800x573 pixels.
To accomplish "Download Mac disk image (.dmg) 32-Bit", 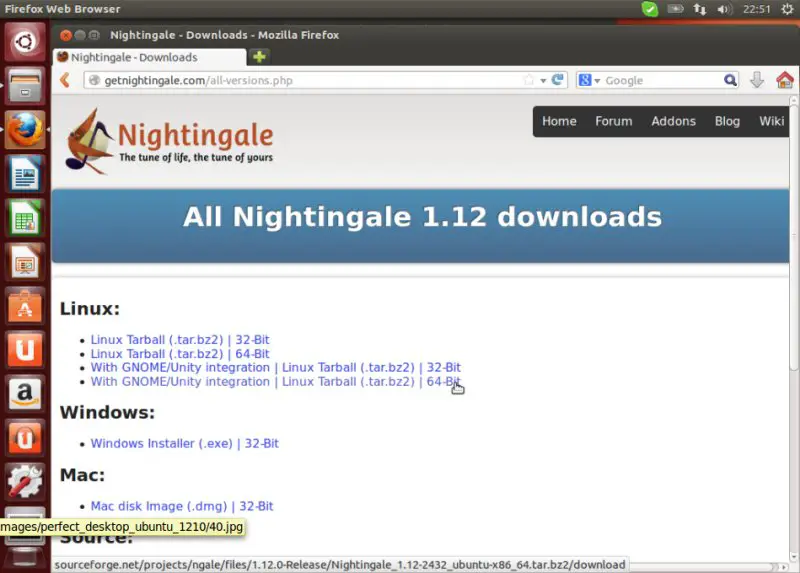I will point(182,506).
